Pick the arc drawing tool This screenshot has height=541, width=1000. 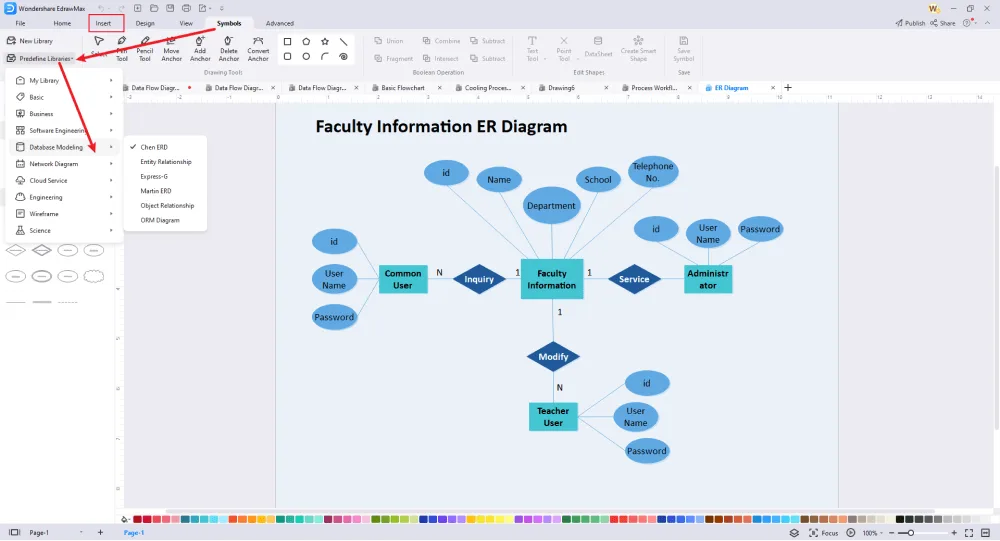coord(325,57)
